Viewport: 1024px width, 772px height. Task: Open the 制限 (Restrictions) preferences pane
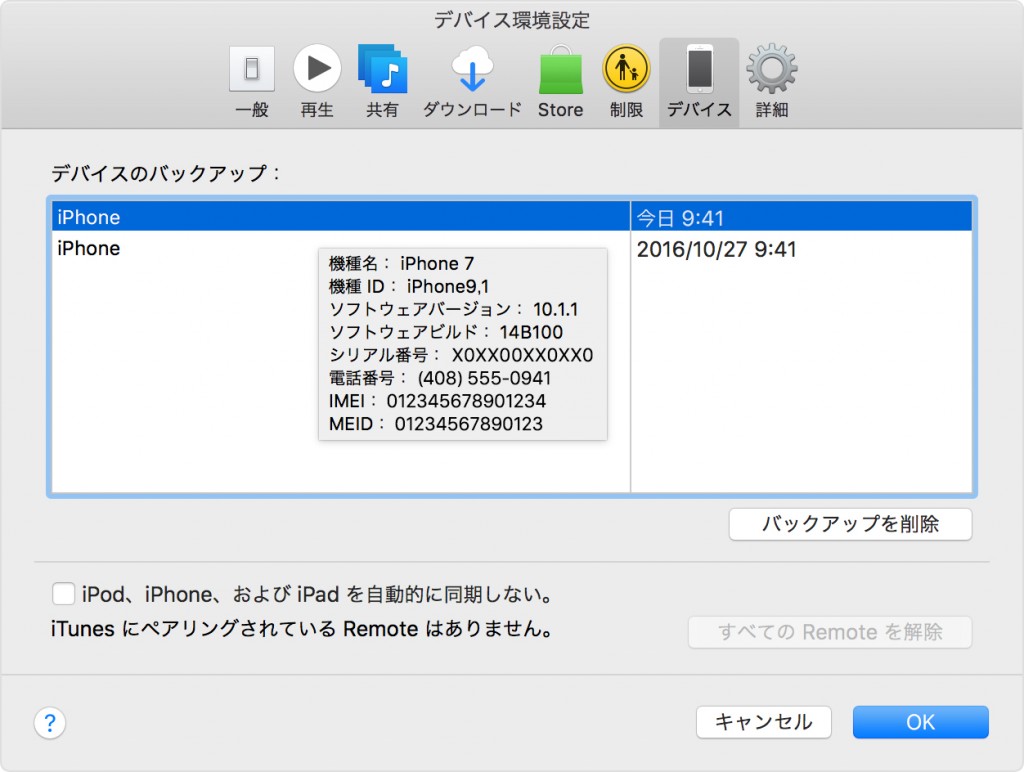(x=626, y=82)
